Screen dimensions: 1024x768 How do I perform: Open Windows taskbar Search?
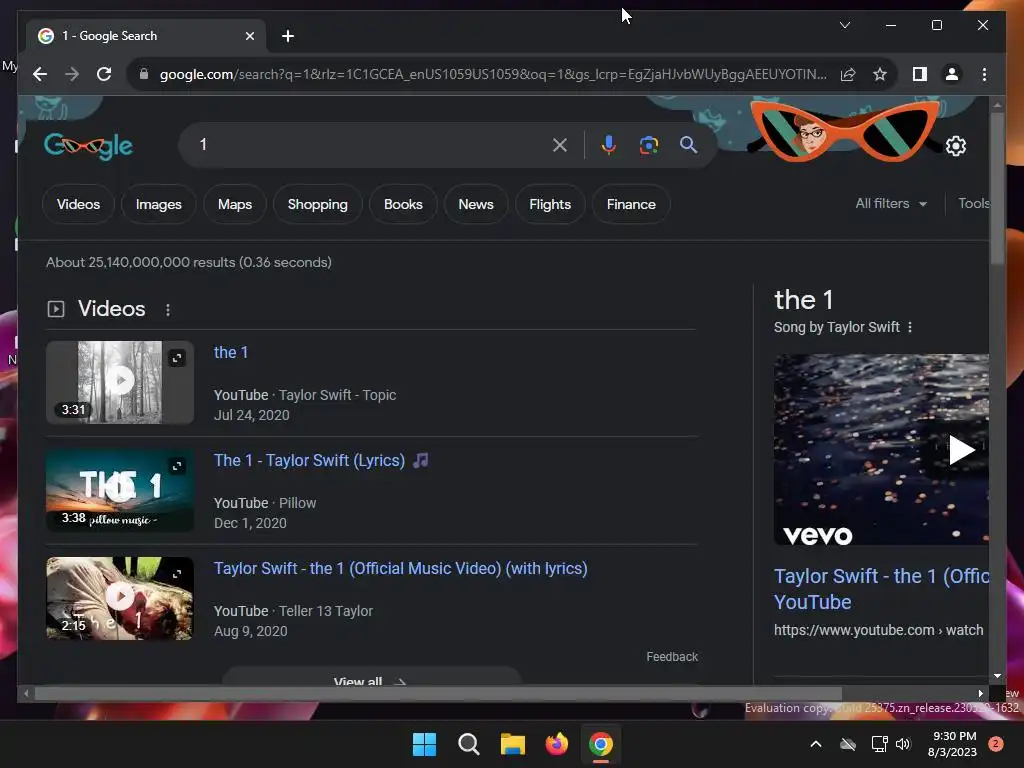[x=468, y=744]
